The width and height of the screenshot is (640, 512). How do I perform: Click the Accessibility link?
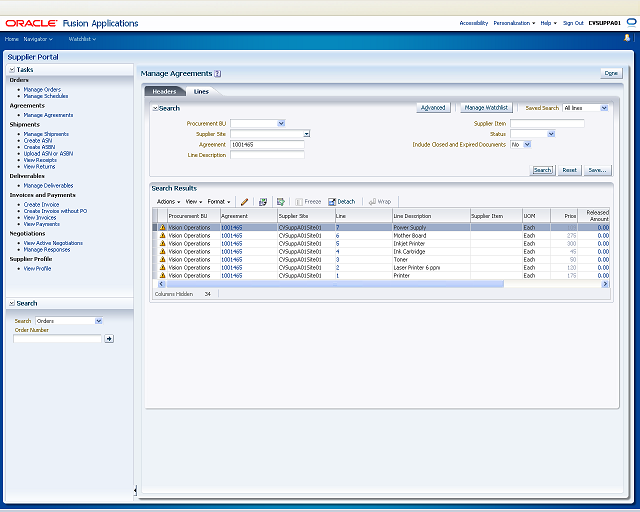pyautogui.click(x=473, y=23)
